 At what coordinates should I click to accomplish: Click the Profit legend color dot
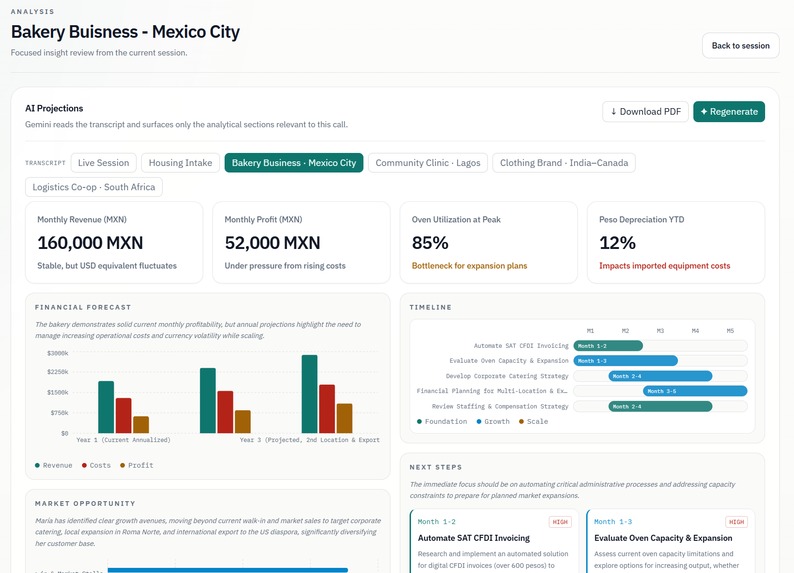[122, 465]
